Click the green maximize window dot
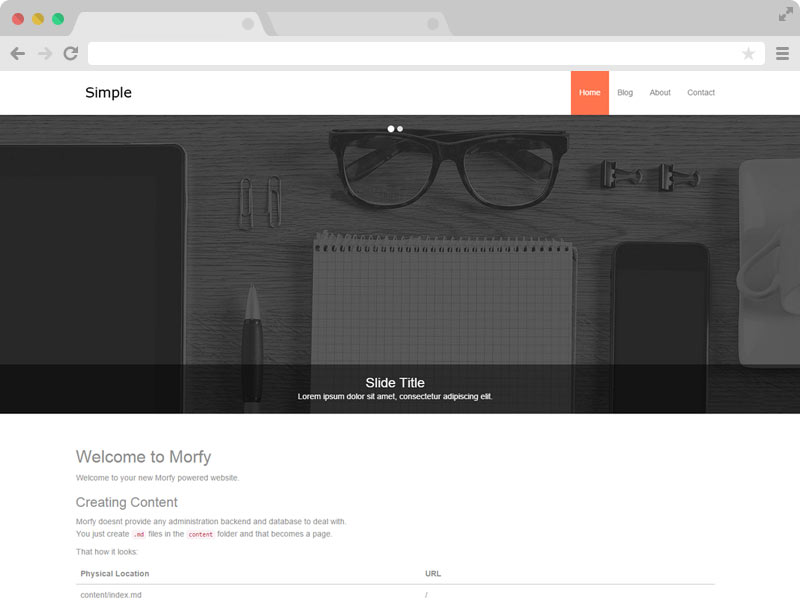802x608 pixels. [58, 19]
